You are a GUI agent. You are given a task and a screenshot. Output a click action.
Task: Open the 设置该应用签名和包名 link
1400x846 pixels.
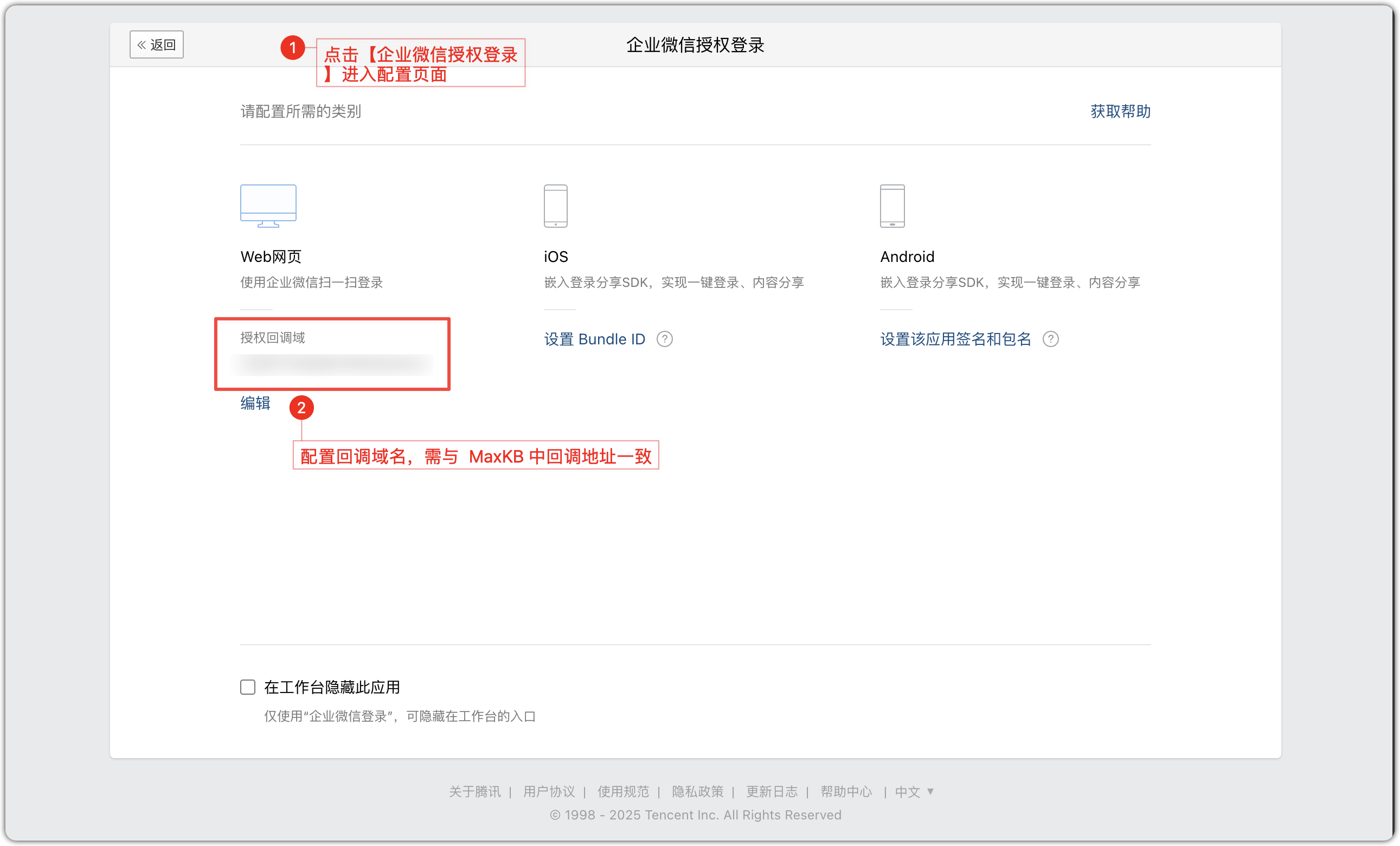coord(956,339)
